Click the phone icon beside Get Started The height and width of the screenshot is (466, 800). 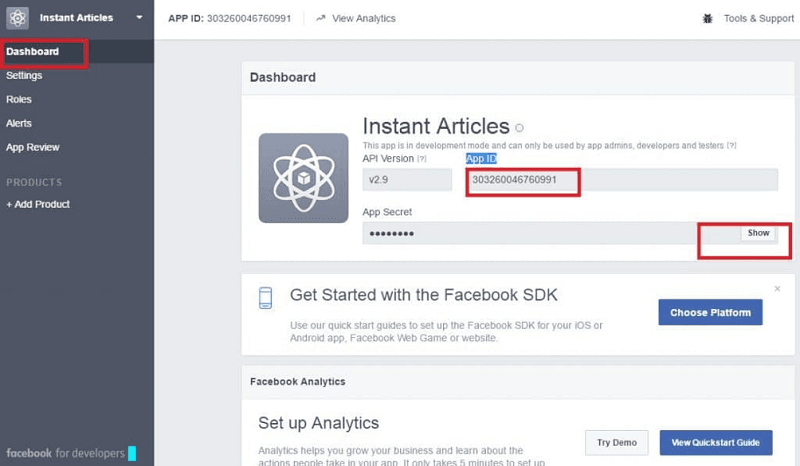pos(265,298)
